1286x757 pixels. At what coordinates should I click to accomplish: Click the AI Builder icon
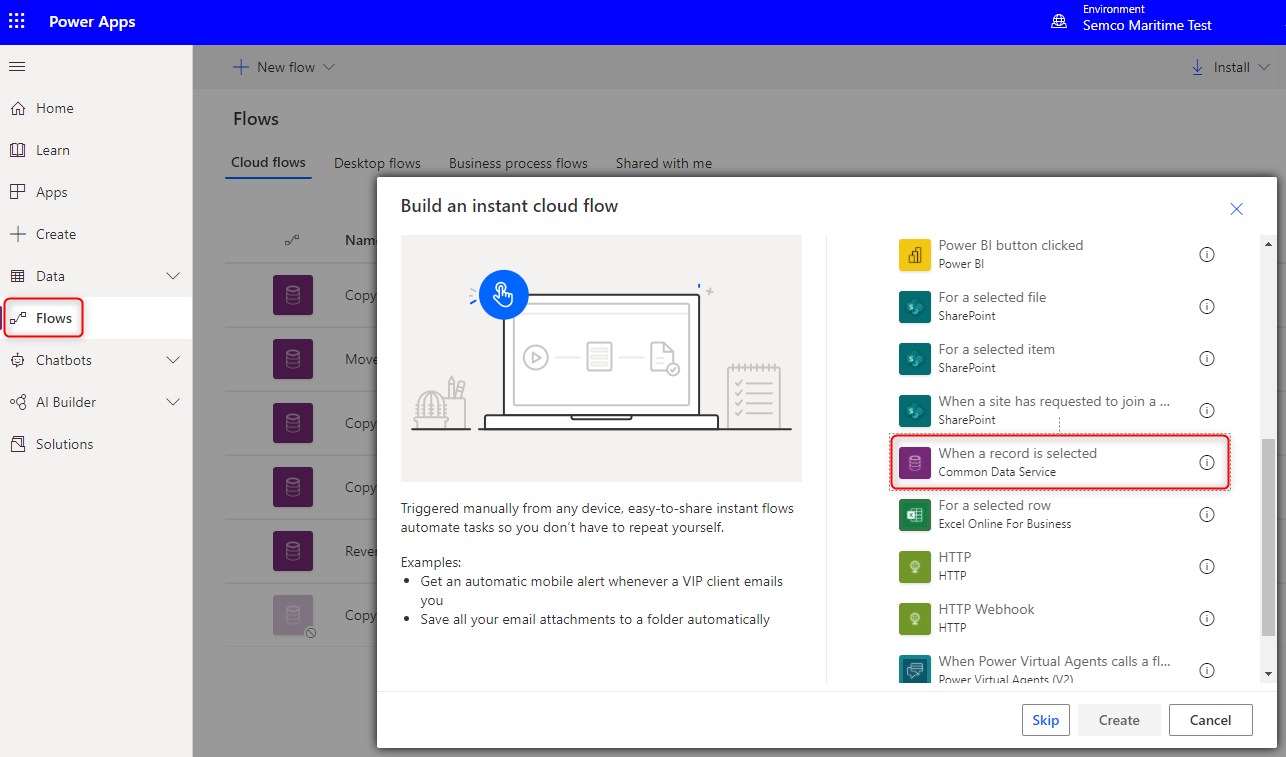pyautogui.click(x=17, y=402)
